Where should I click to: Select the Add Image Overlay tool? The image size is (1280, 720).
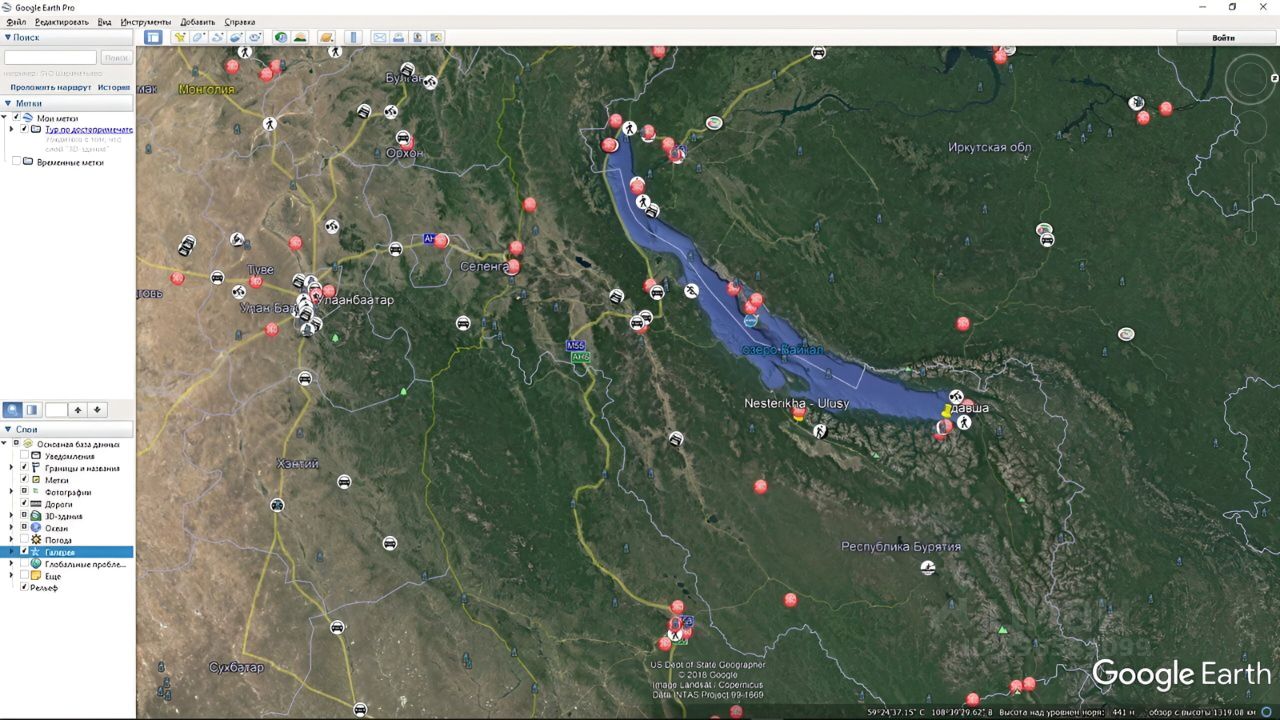click(x=236, y=37)
